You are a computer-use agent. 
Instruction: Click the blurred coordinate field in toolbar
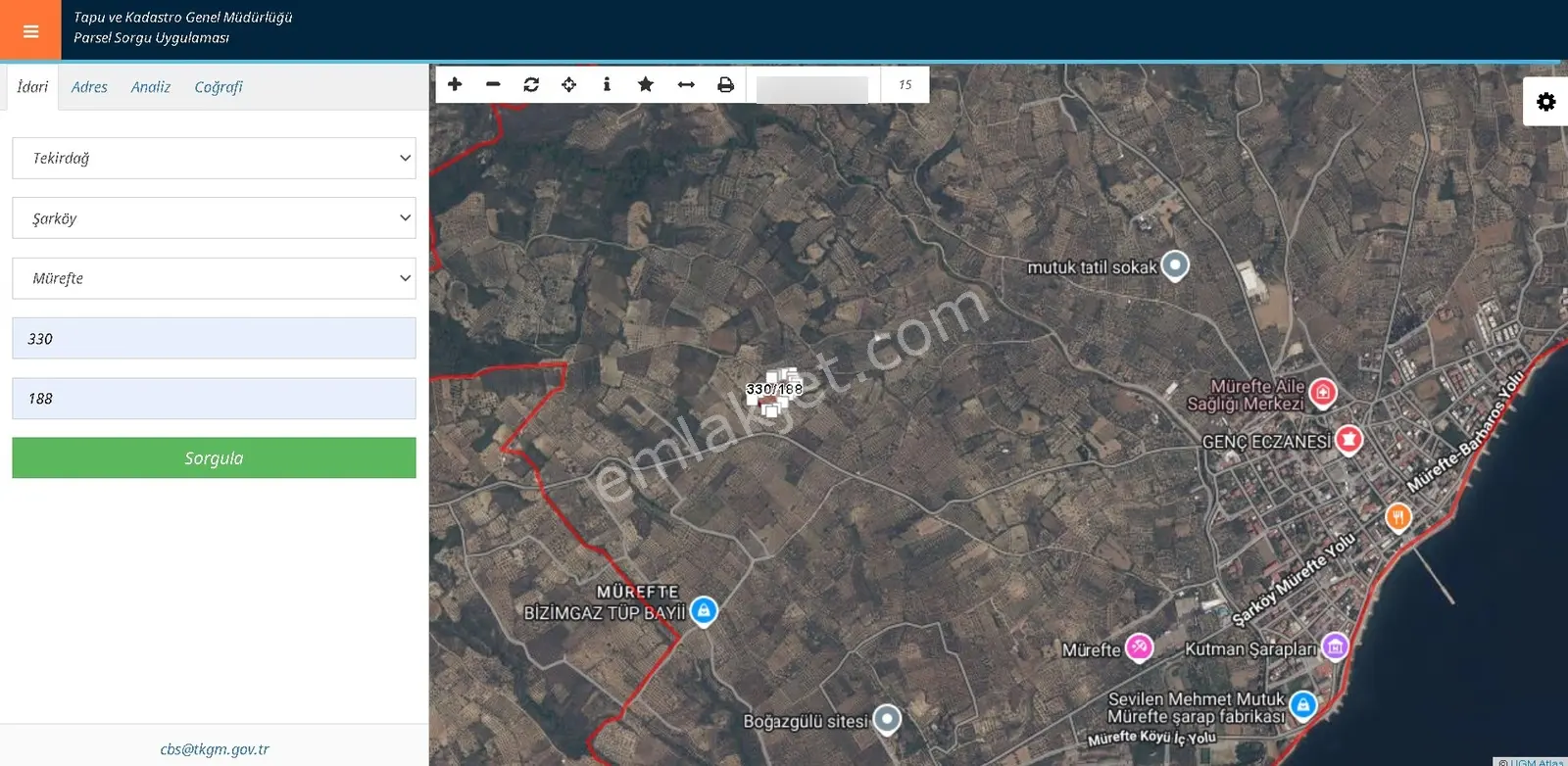click(812, 89)
